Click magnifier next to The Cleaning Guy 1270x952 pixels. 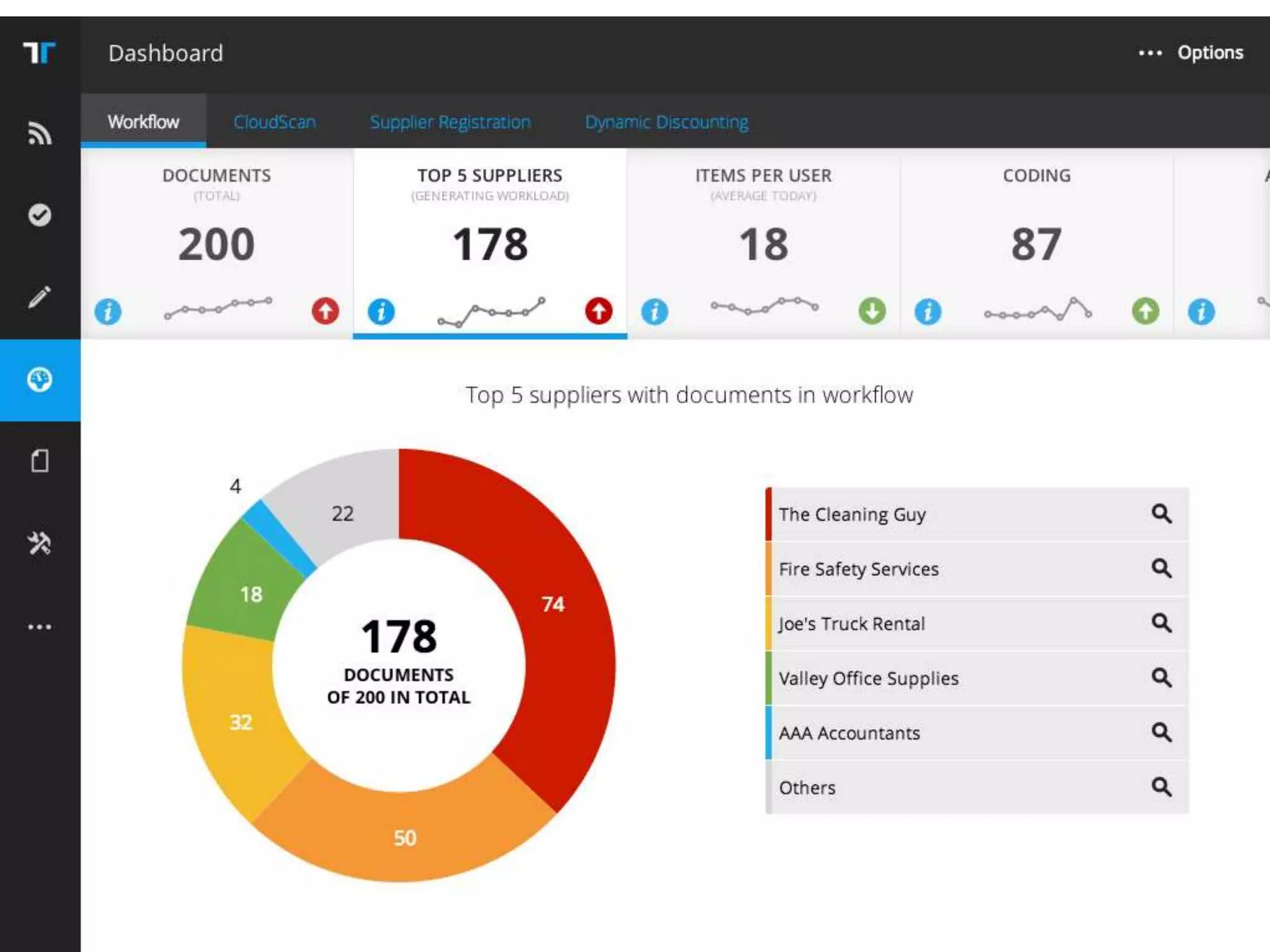[1161, 514]
